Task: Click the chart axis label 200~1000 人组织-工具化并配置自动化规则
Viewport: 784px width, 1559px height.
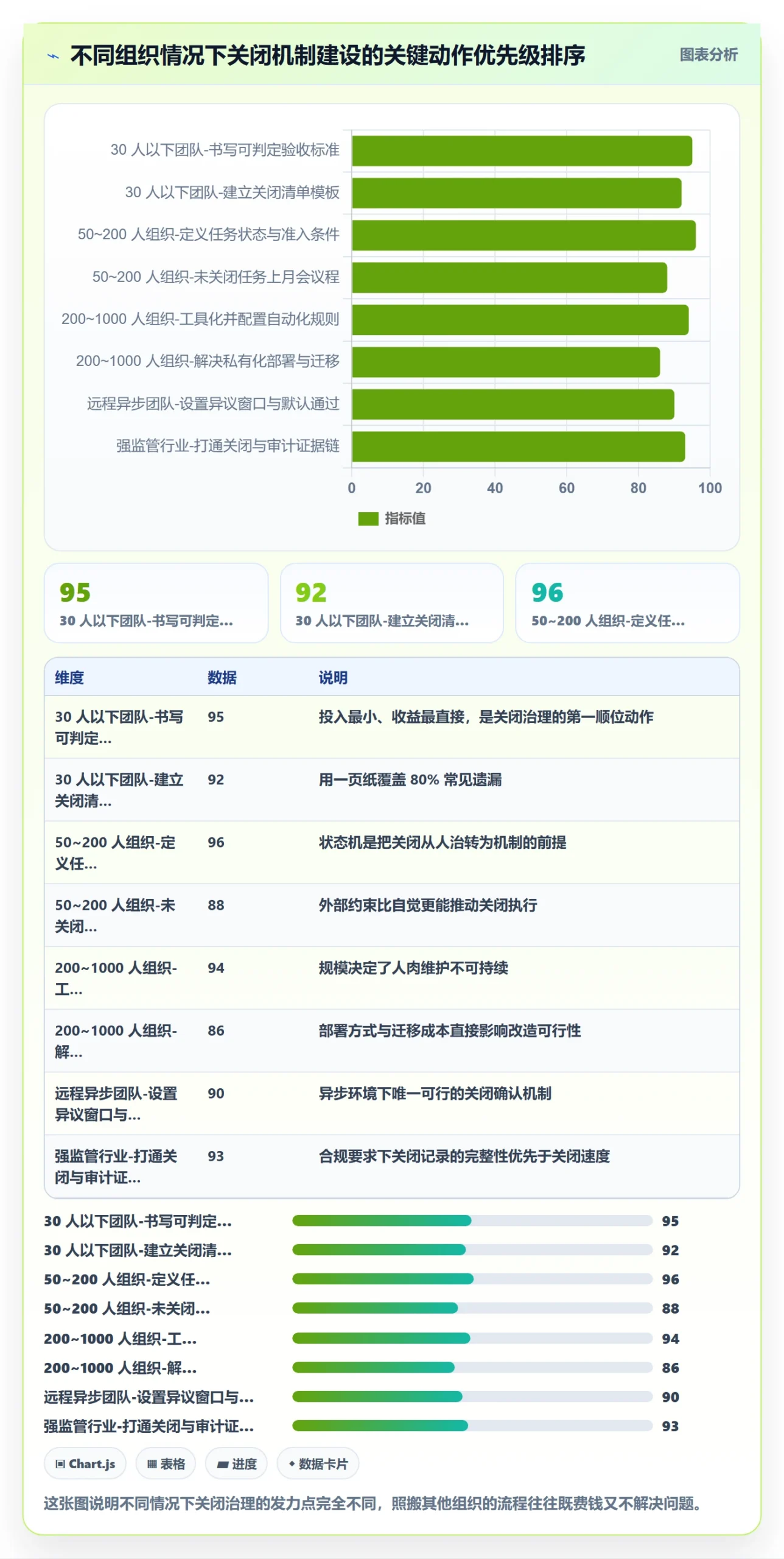Action: coord(200,319)
